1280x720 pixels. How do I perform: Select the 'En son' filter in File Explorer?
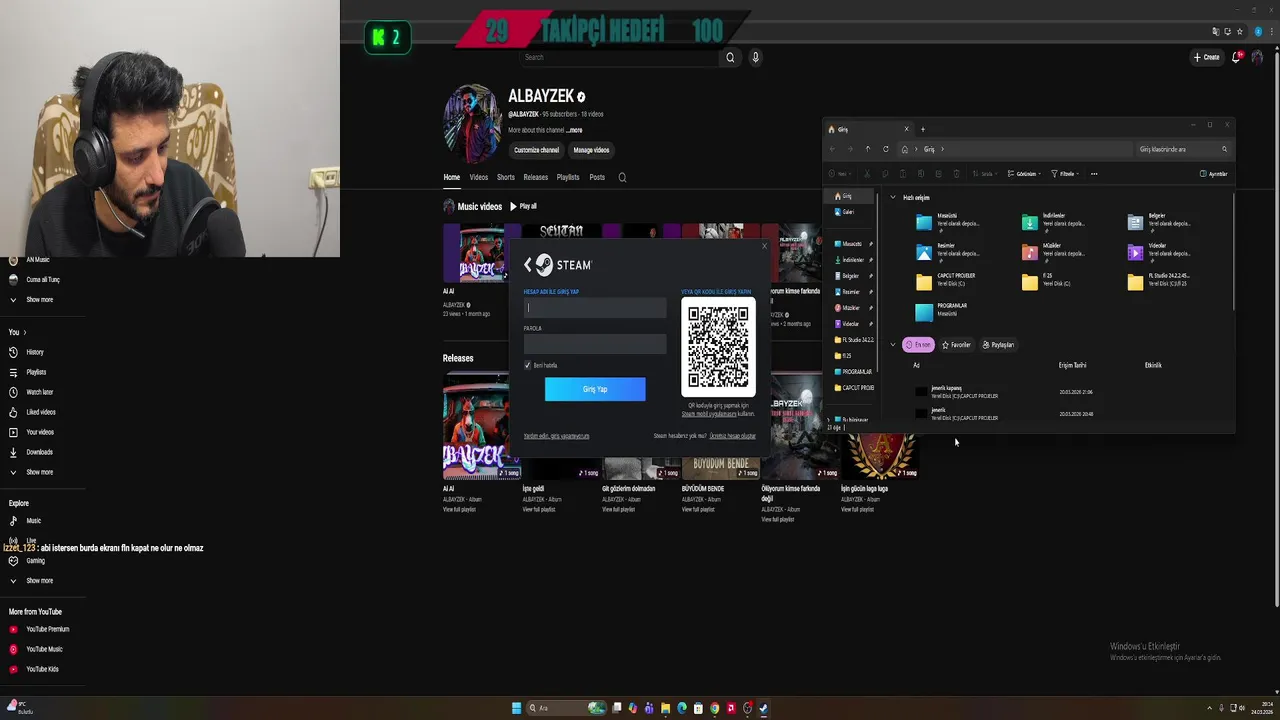[918, 345]
